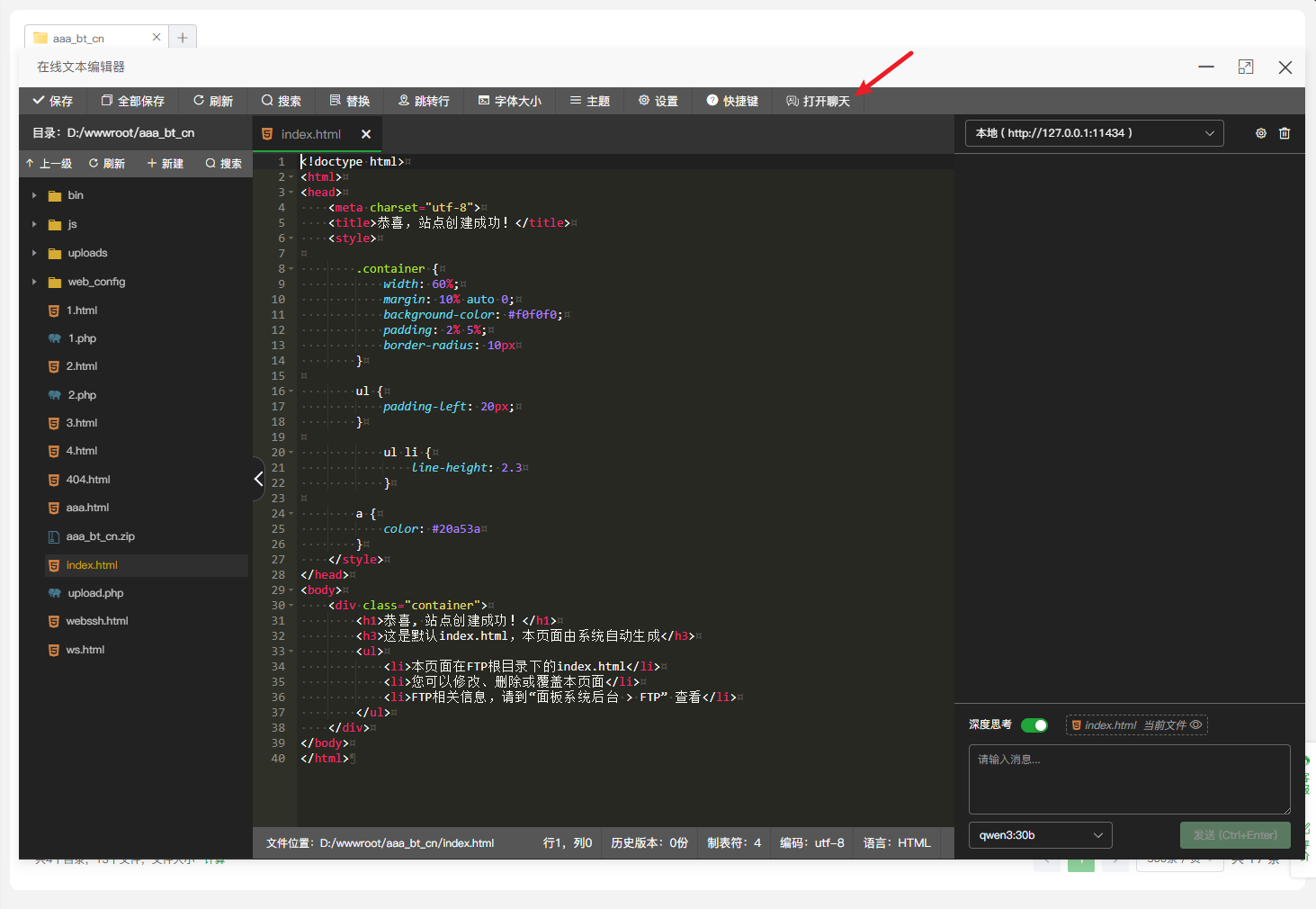This screenshot has height=909, width=1316.
Task: Open the 快捷键 shortcuts help
Action: (732, 101)
